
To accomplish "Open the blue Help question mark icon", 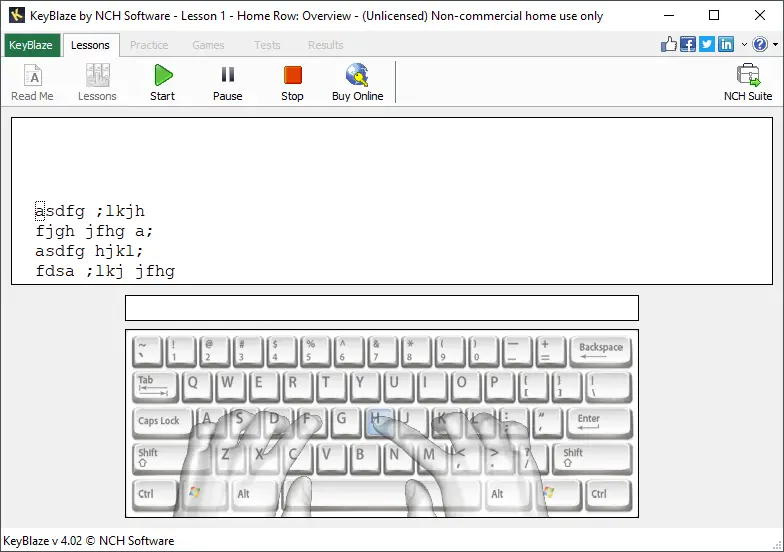I will click(760, 44).
